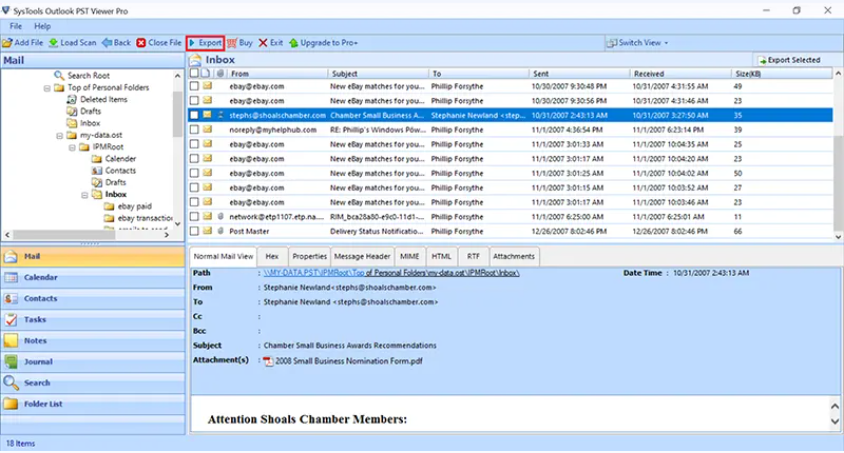Click Upgrade to Pro+ in the toolbar
This screenshot has width=844, height=453.
[323, 43]
